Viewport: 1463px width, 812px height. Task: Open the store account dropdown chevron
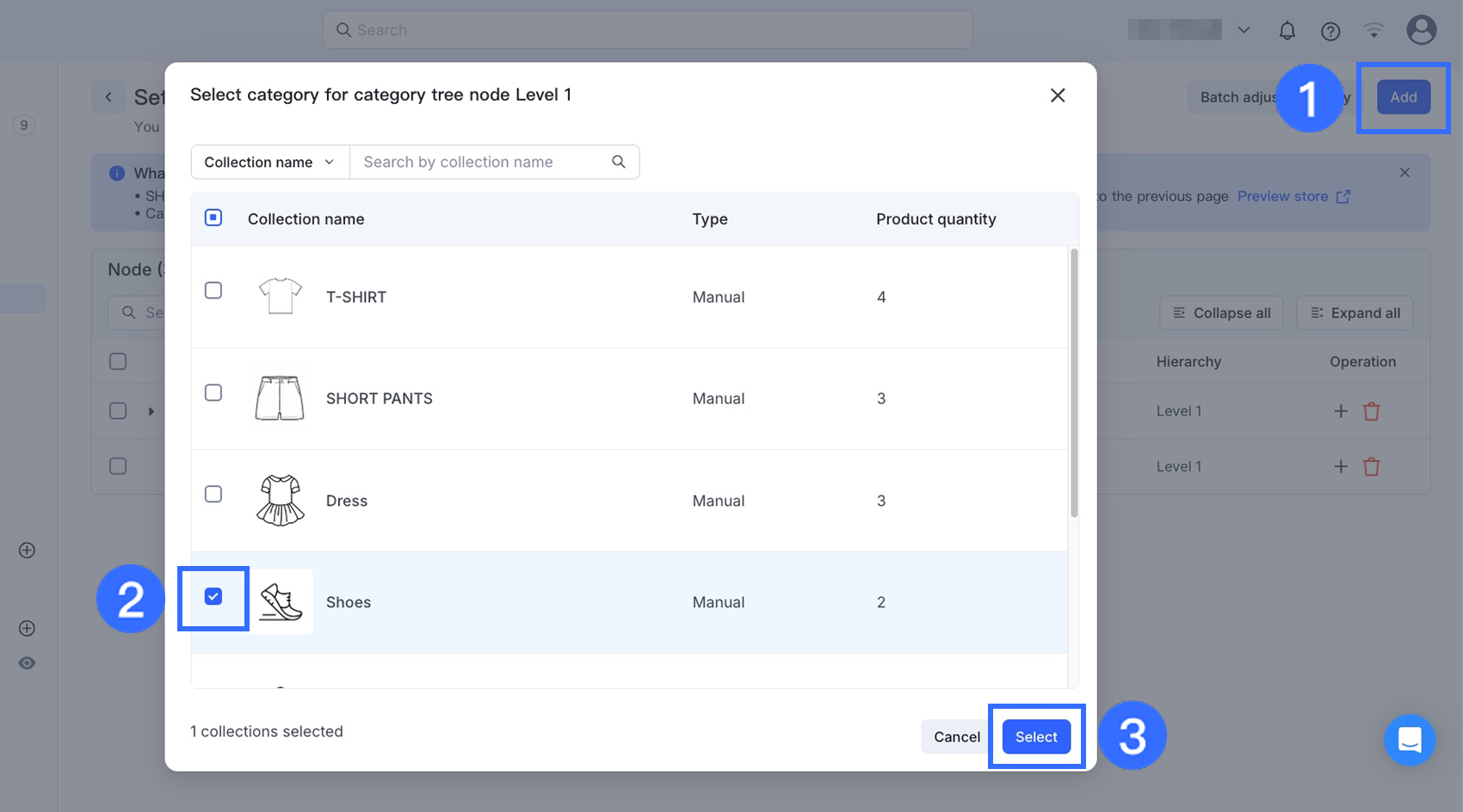(x=1244, y=30)
